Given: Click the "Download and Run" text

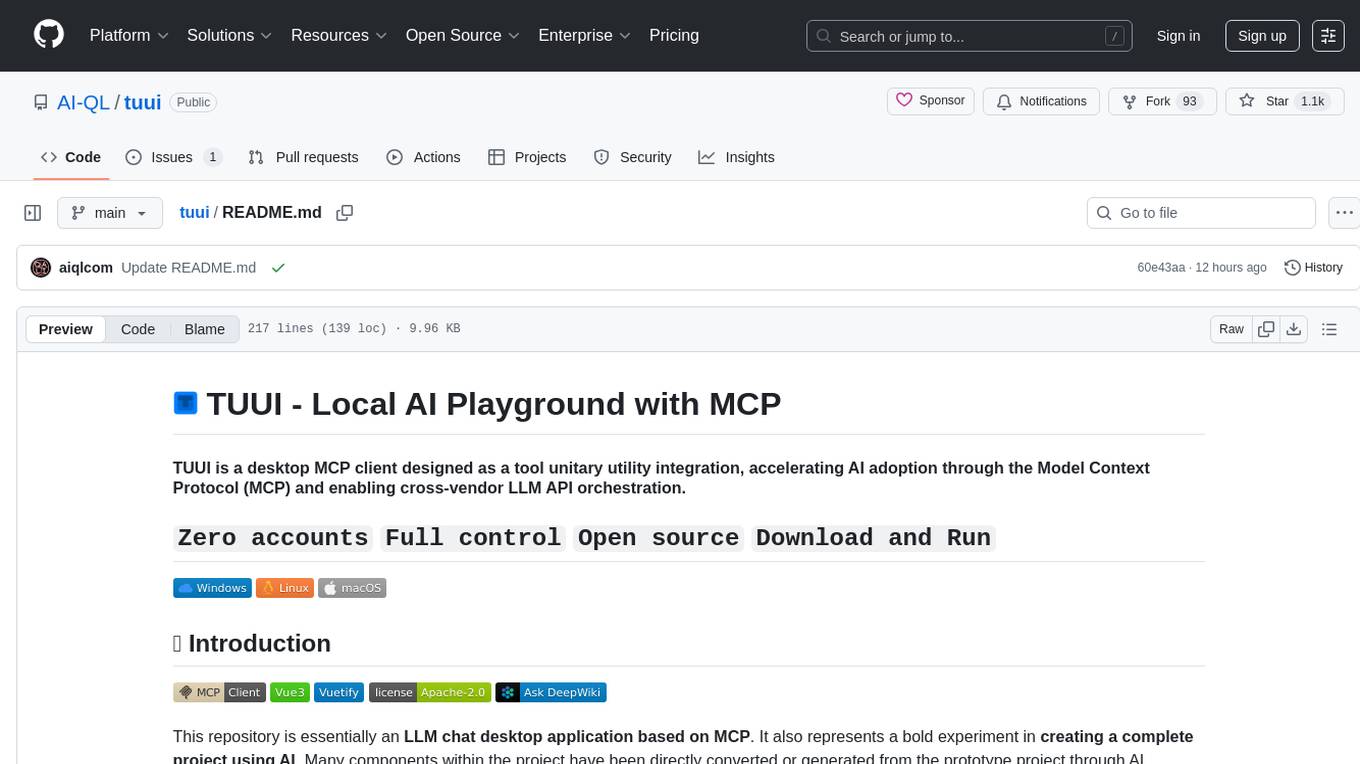Looking at the screenshot, I should [873, 538].
